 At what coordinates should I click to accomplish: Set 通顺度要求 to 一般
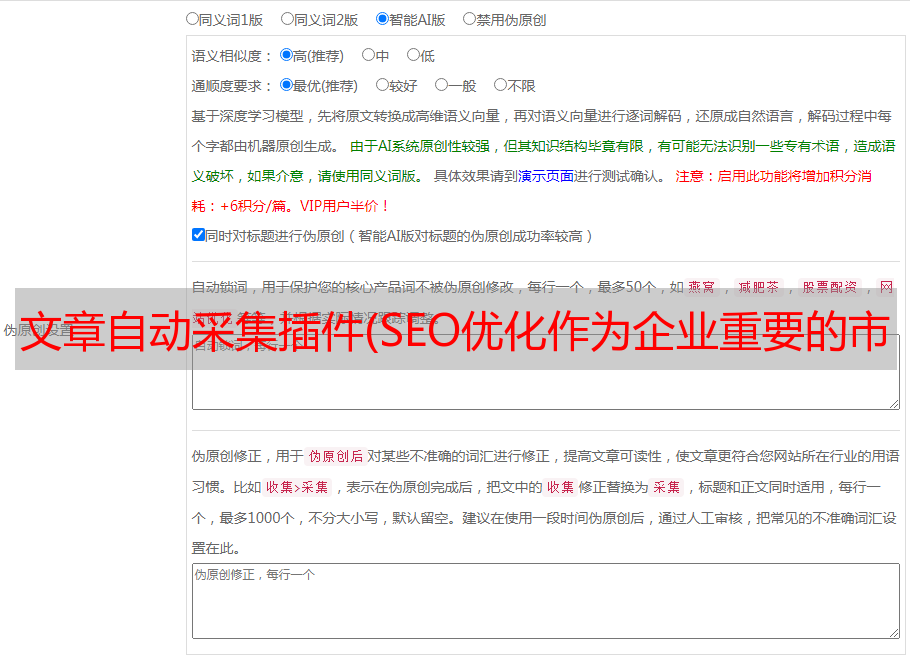(442, 85)
